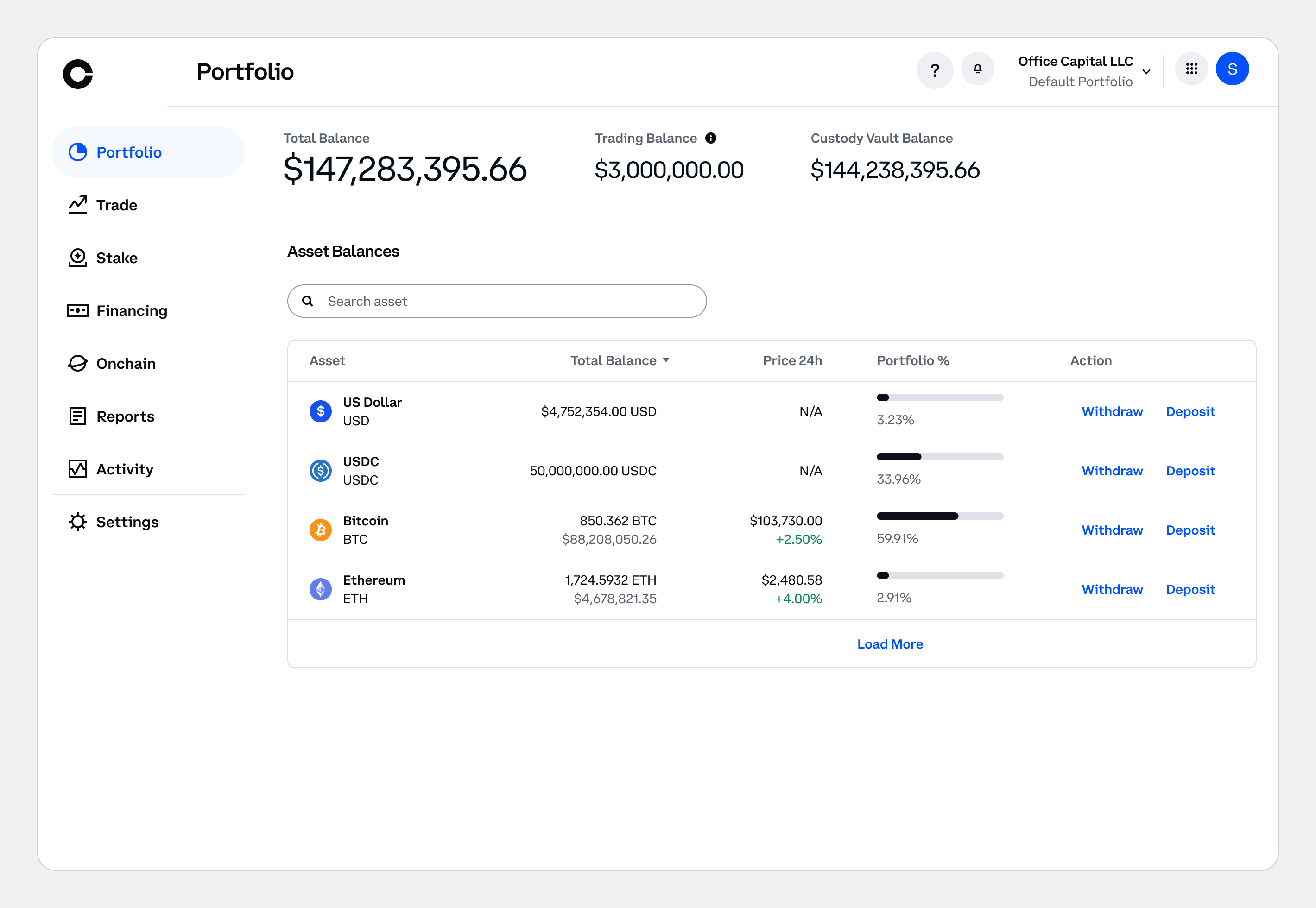Withdraw from the USDC balance
The height and width of the screenshot is (908, 1316).
[x=1112, y=471]
